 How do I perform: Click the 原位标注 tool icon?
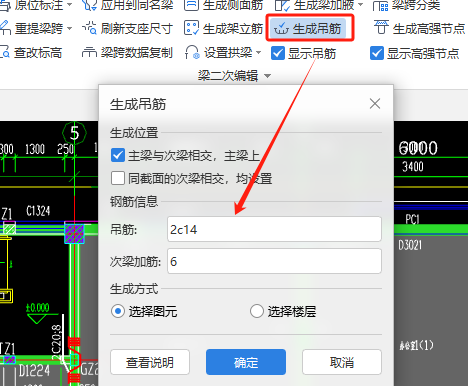pos(5,5)
